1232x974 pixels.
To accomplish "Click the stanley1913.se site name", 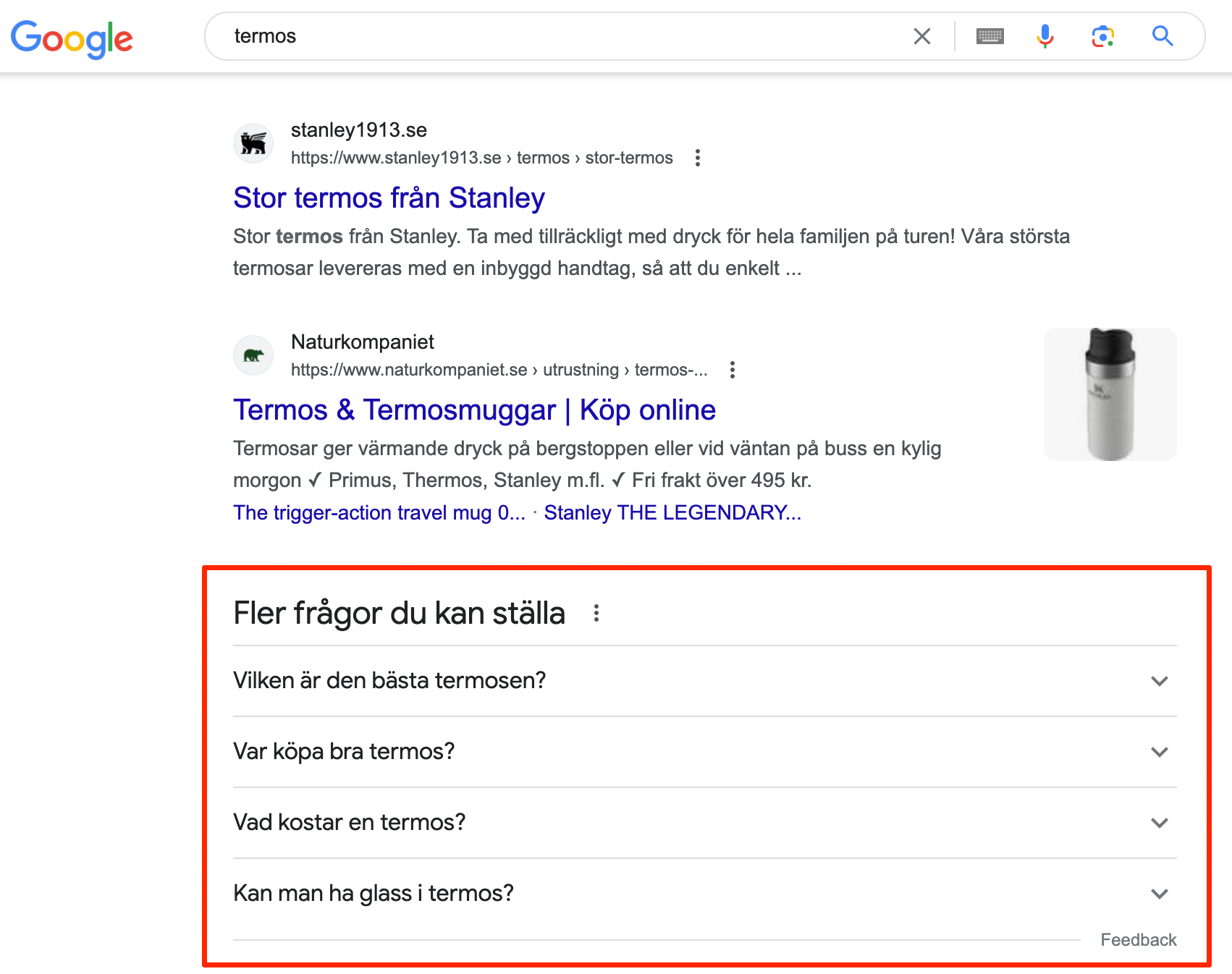I will [358, 130].
